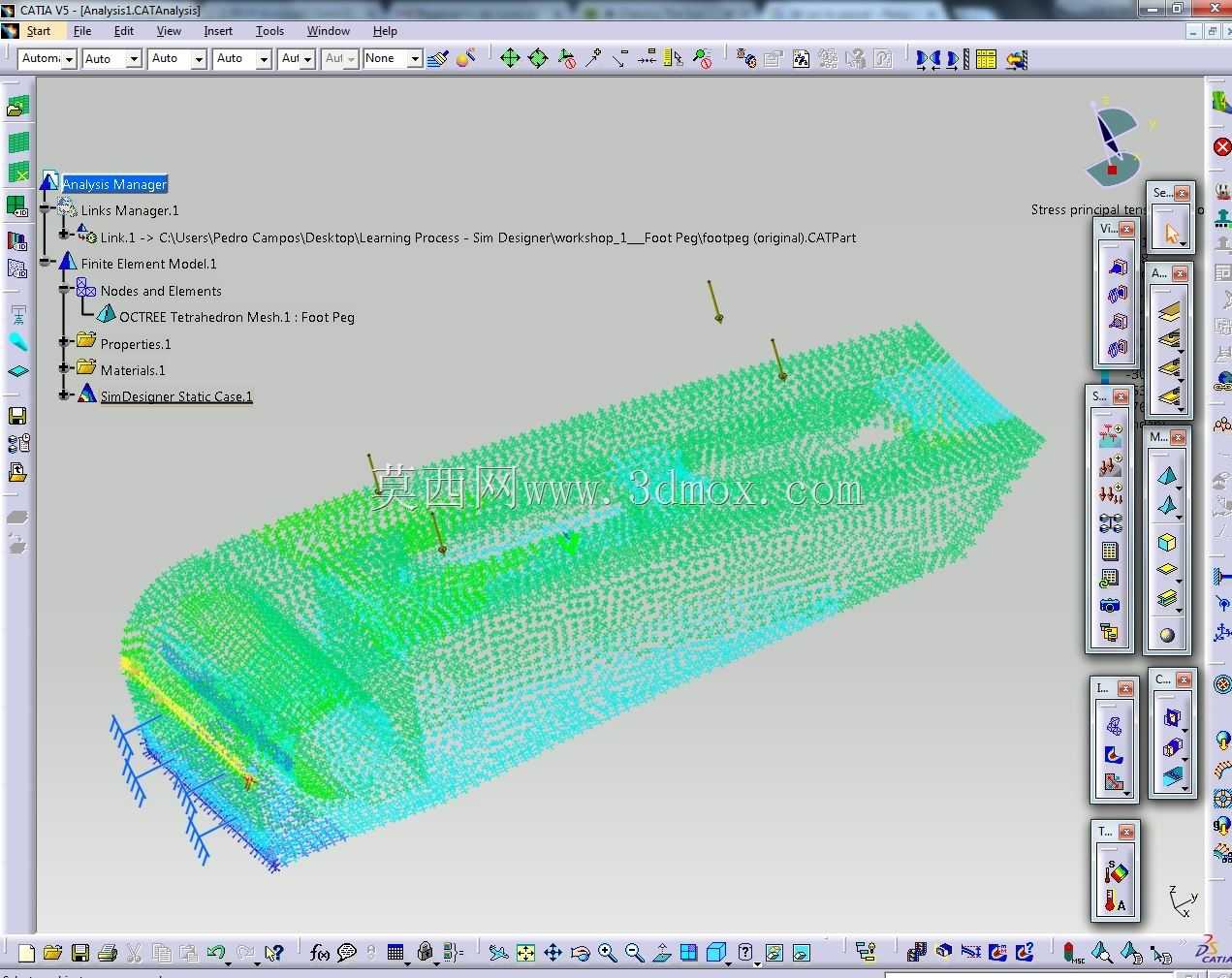
Task: Open the Automatic style dropdown
Action: [47, 59]
